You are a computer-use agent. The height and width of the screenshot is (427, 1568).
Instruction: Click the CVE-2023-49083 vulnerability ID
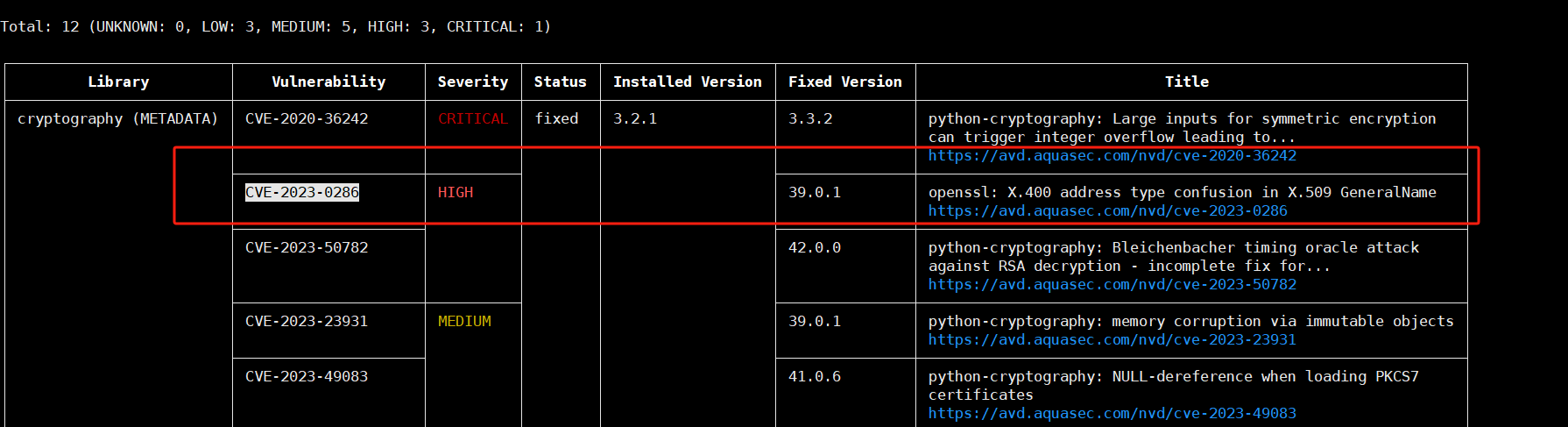click(x=307, y=377)
